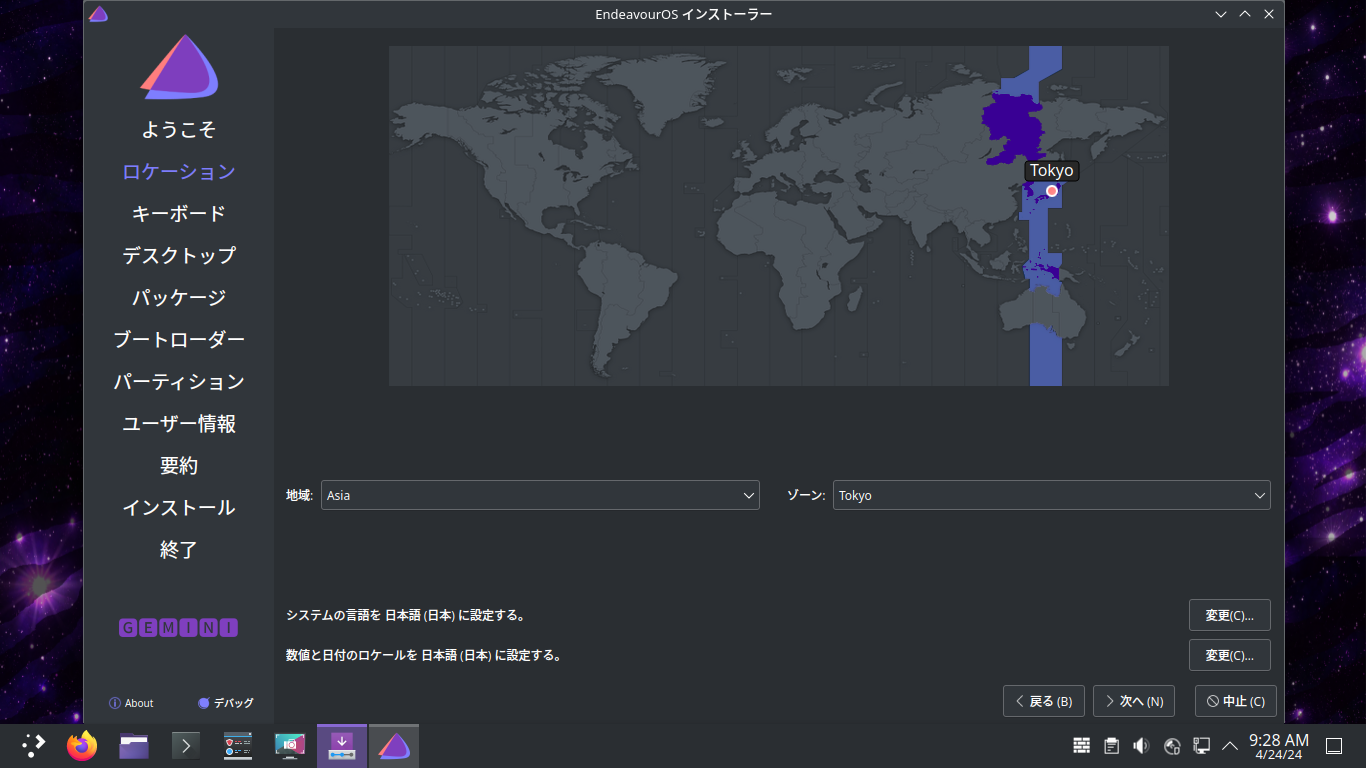Image resolution: width=1366 pixels, height=768 pixels.
Task: Select the EndeavourOS installer taskbar entry
Action: click(x=394, y=746)
